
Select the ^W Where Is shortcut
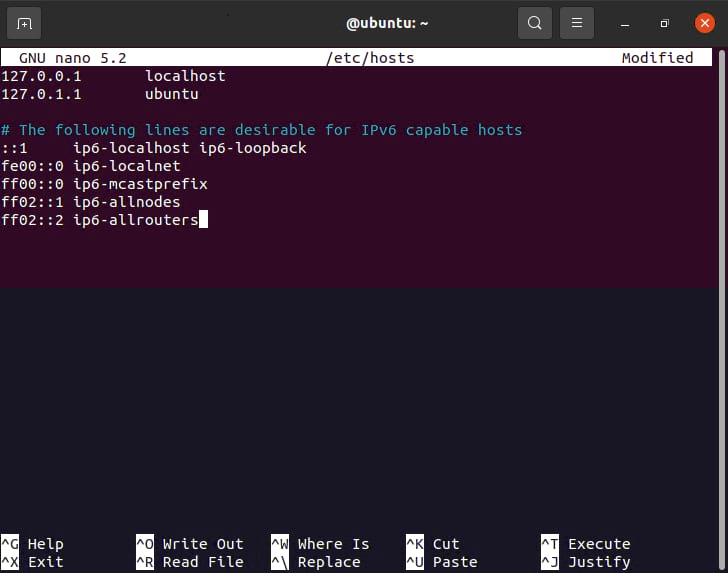coord(320,544)
